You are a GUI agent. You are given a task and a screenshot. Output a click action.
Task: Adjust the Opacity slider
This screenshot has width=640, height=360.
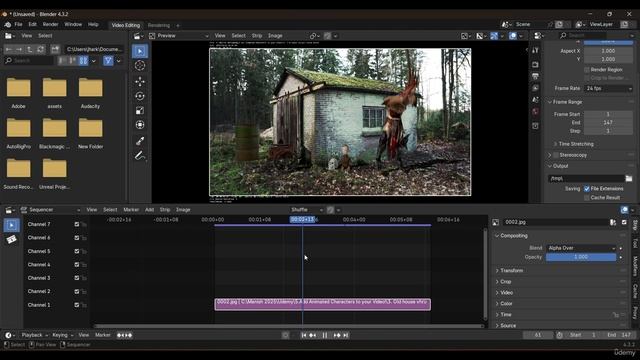pyautogui.click(x=581, y=257)
